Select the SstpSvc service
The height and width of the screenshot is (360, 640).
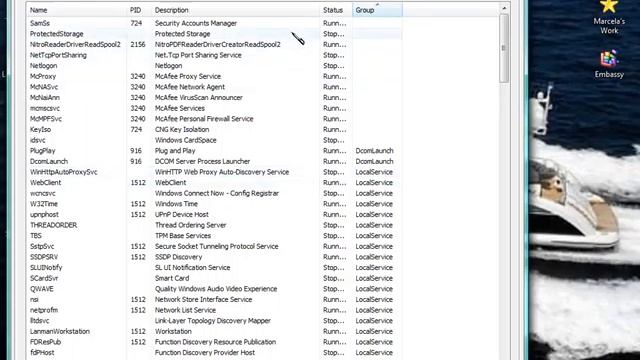(42, 246)
